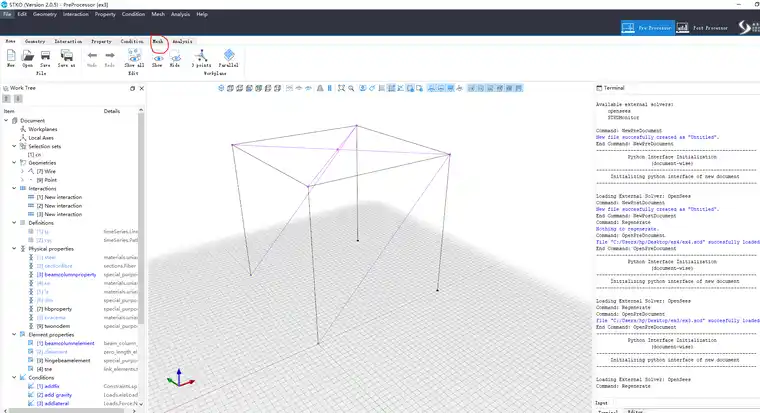Open the Help menu
Screen dimensions: 760x413
(202, 14)
